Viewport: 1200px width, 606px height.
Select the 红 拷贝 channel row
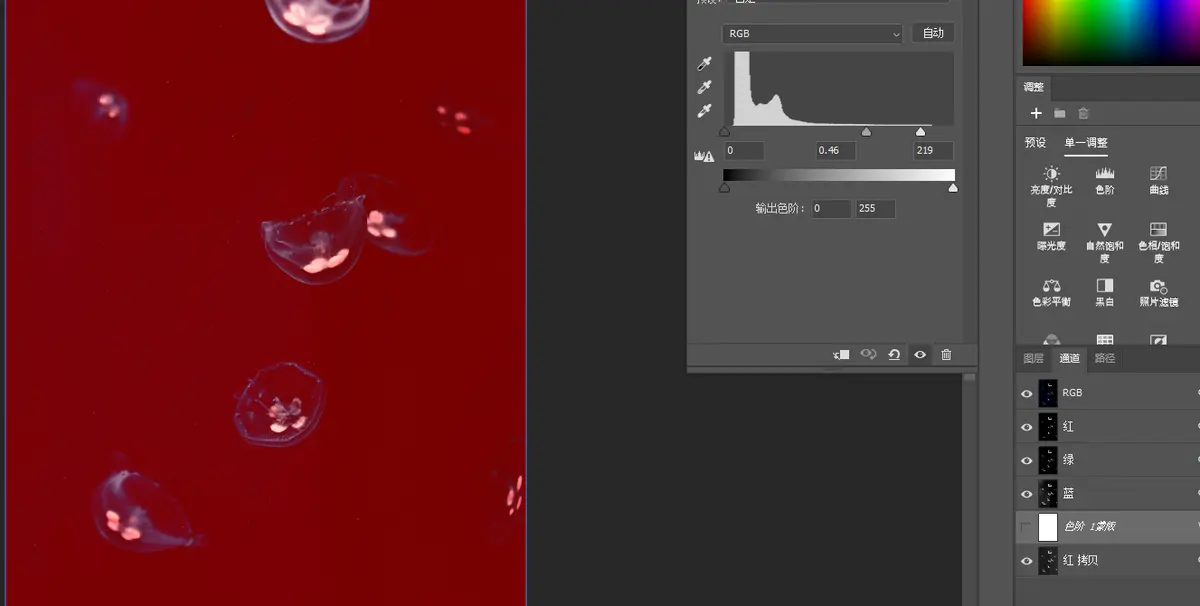[1108, 561]
